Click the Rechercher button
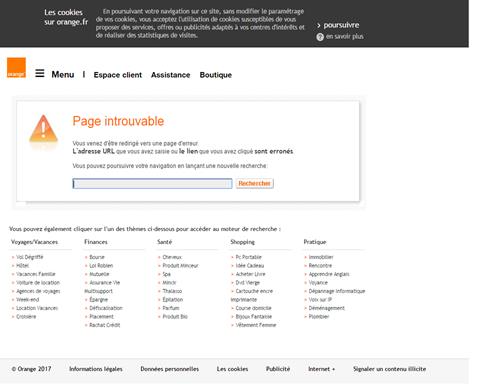 pyautogui.click(x=255, y=183)
